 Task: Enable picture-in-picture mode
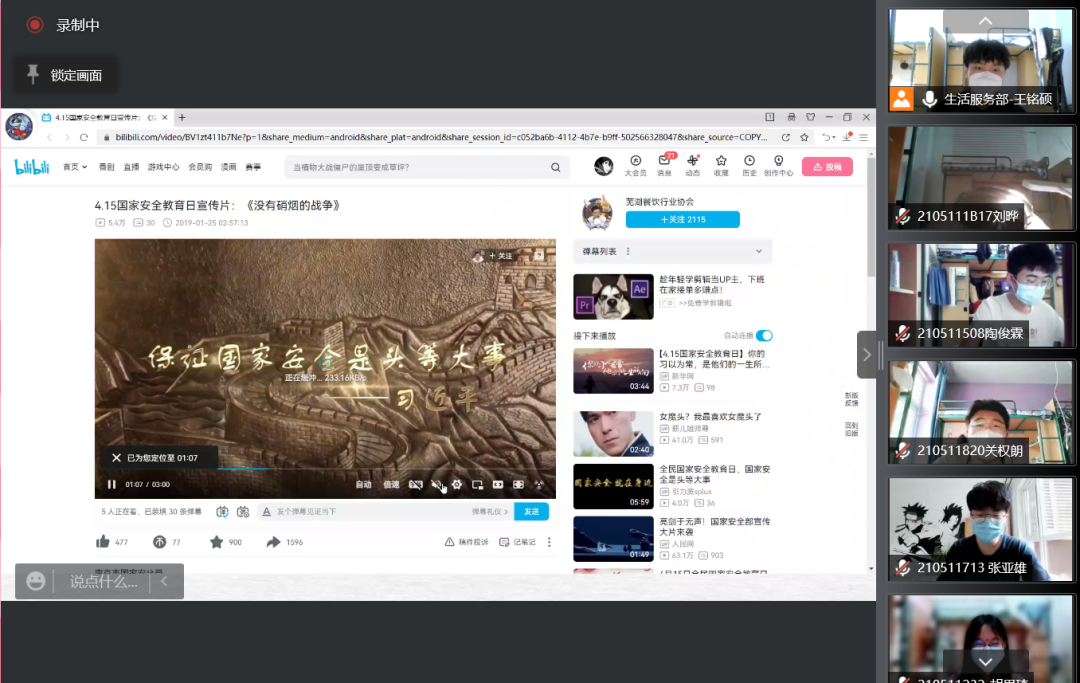tap(477, 485)
